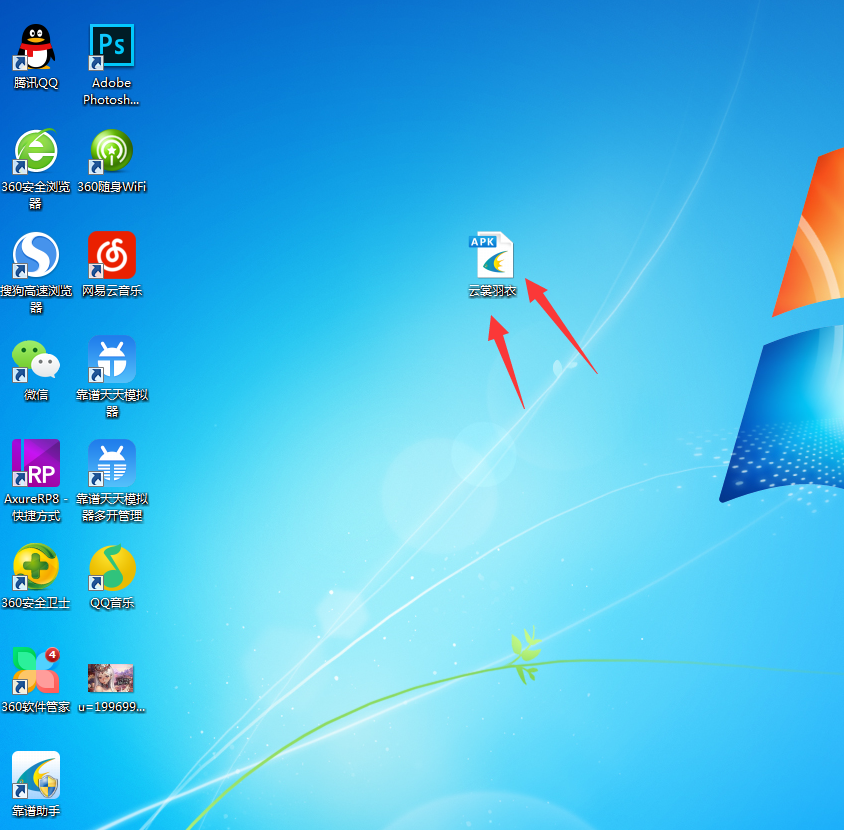The height and width of the screenshot is (830, 844).
Task: Select the Adobe Photoshop shortcut icon
Action: 111,47
